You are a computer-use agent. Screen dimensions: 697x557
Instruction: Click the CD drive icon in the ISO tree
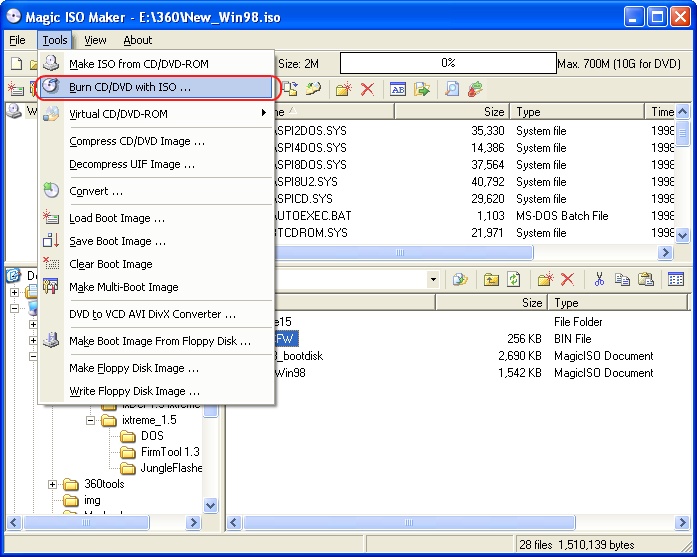pos(14,111)
